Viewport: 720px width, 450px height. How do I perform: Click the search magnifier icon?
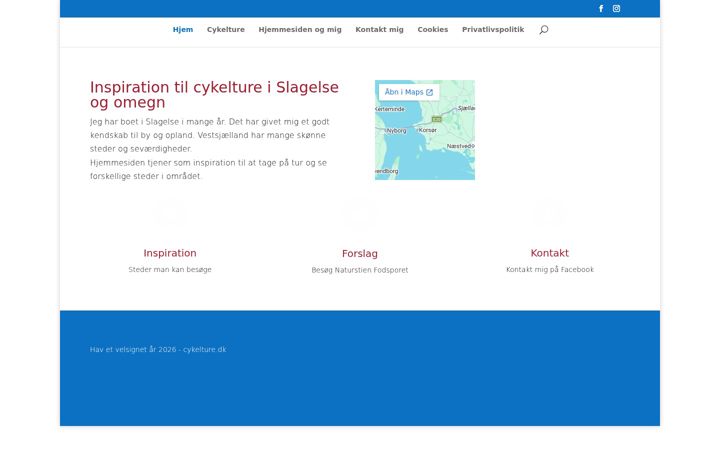pyautogui.click(x=544, y=30)
